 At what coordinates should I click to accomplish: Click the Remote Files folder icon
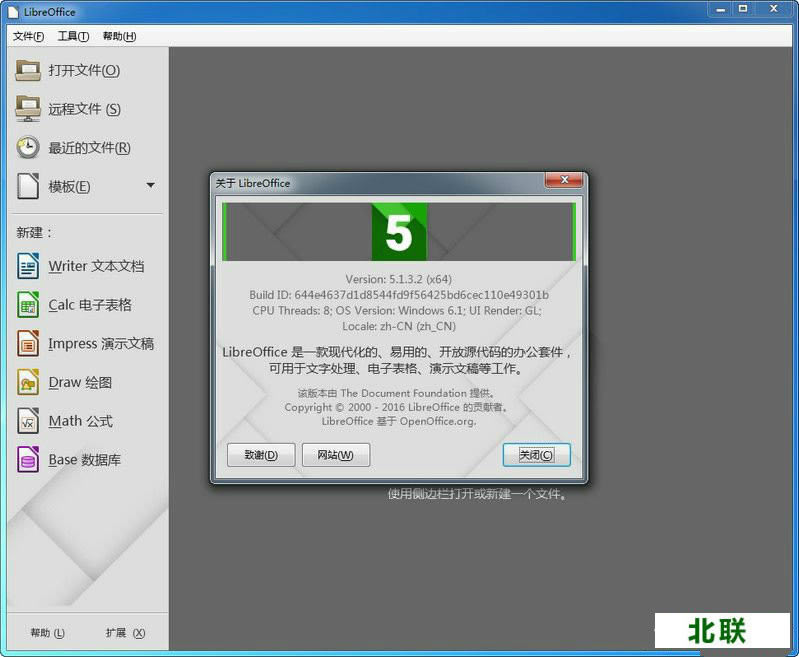[28, 108]
